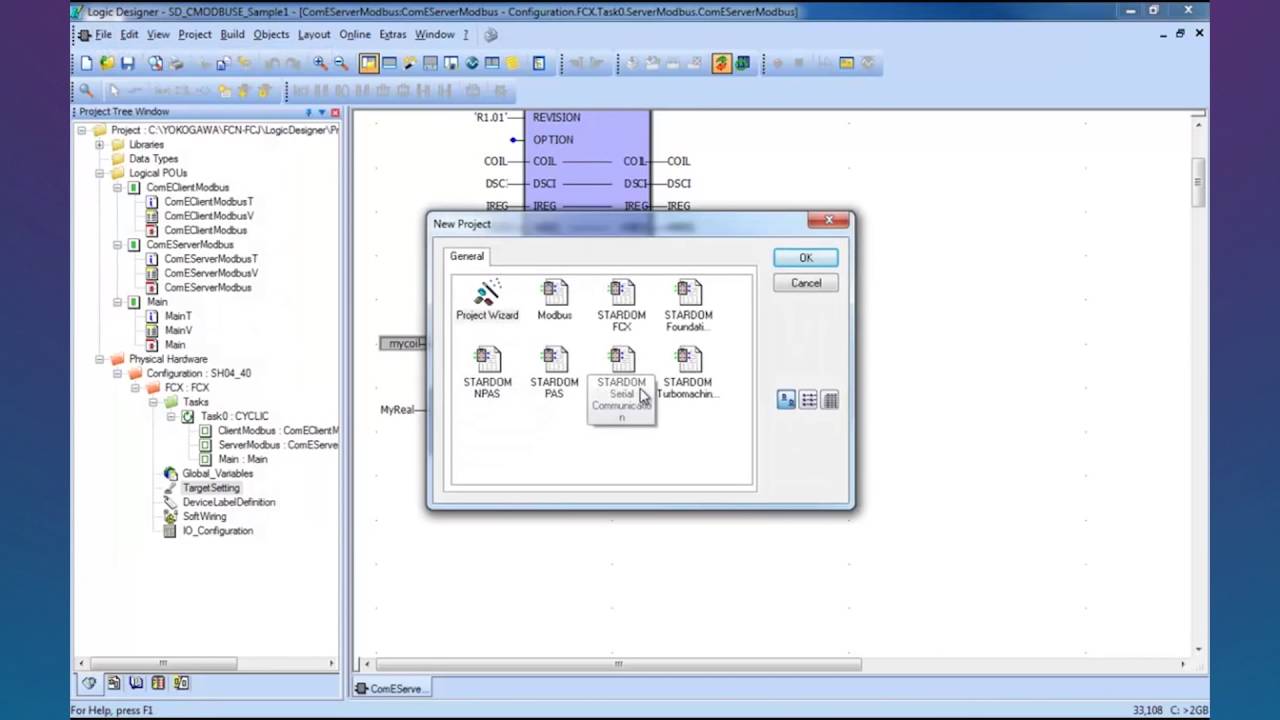Screen dimensions: 1280x720
Task: Click the Zoom out magnifier icon
Action: coord(341,63)
